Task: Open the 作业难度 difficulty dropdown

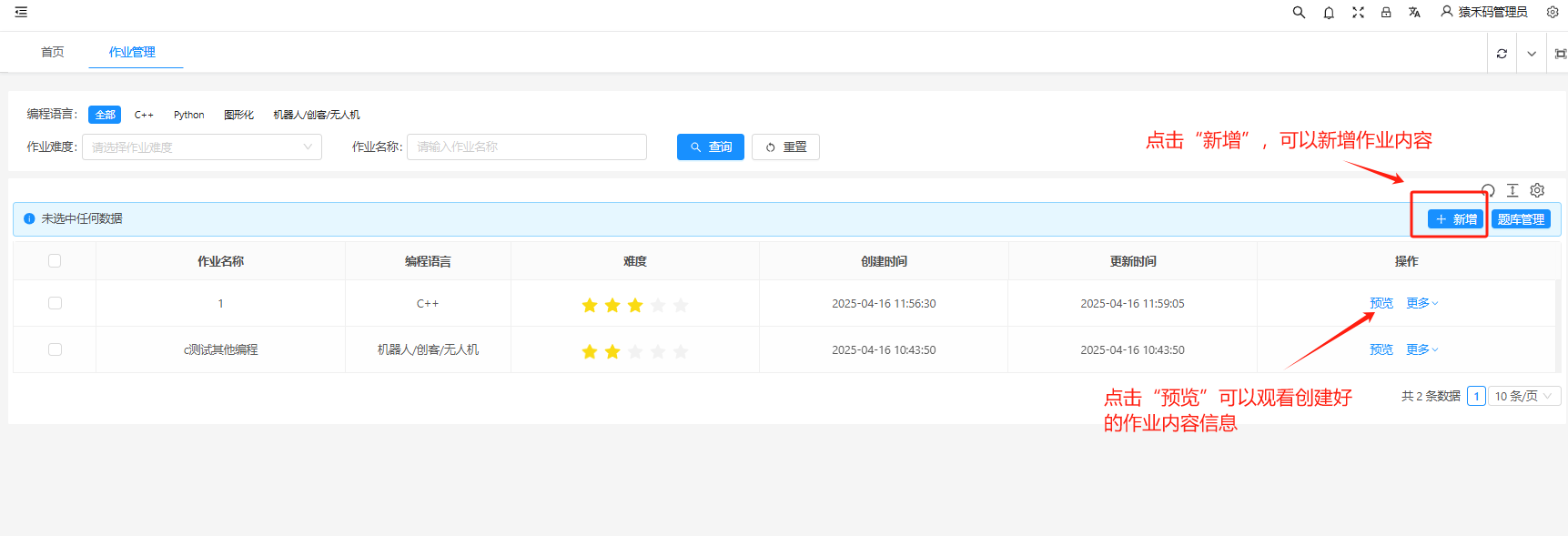Action: coord(202,147)
